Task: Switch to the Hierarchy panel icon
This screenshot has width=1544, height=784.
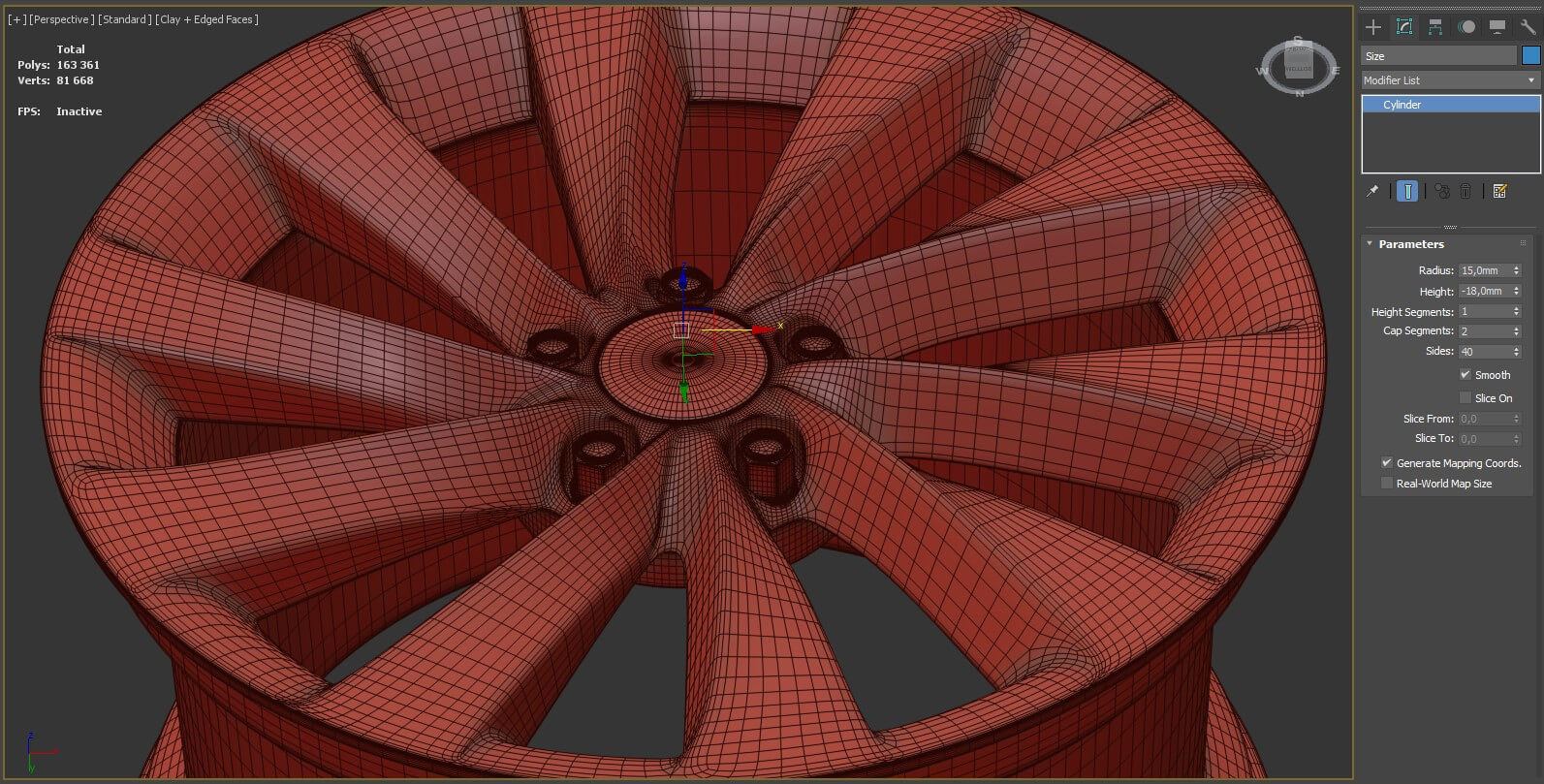Action: tap(1435, 27)
